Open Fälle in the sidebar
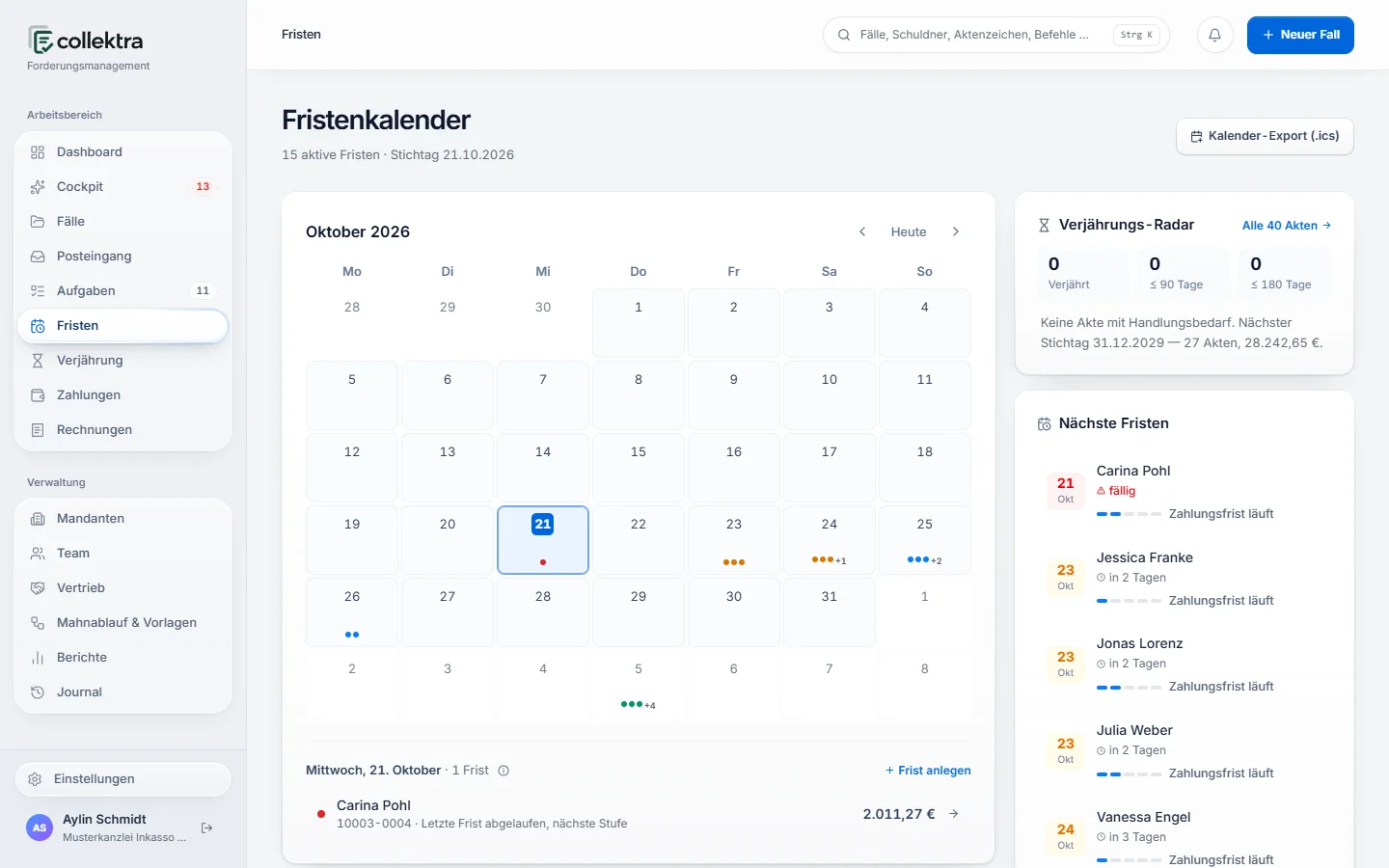The height and width of the screenshot is (868, 1389). click(x=123, y=221)
